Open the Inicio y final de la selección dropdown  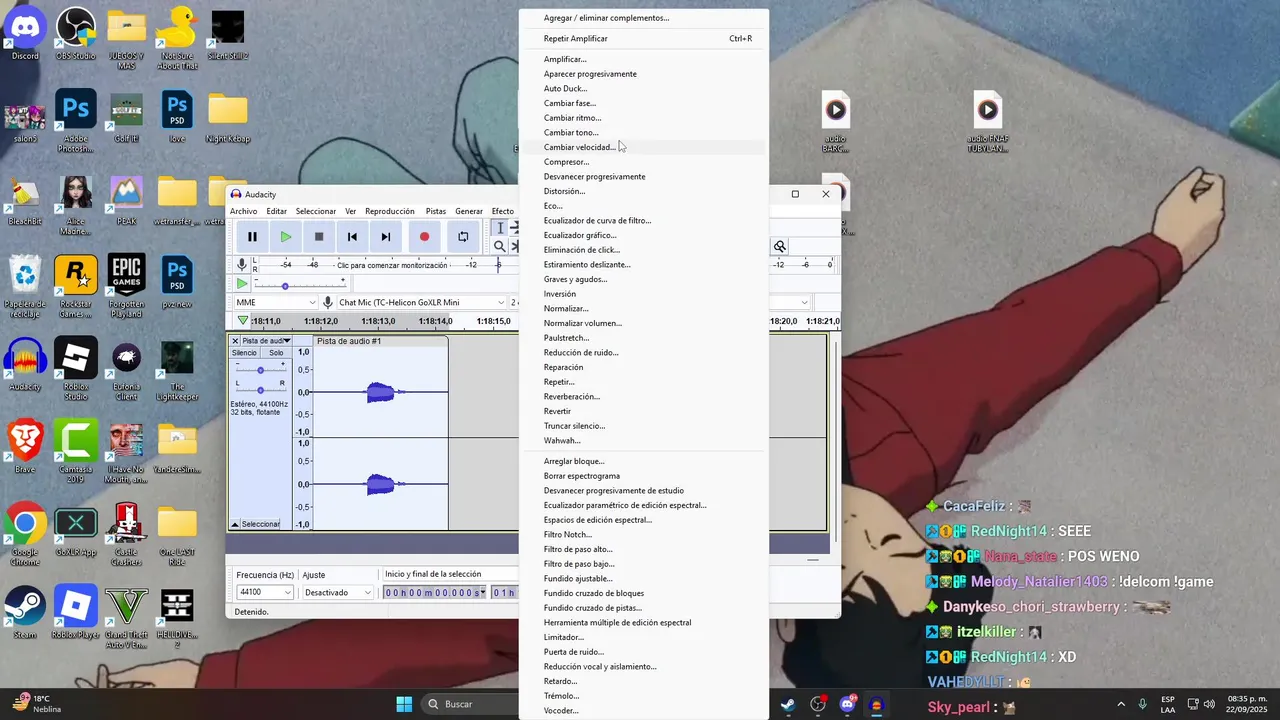(x=450, y=574)
